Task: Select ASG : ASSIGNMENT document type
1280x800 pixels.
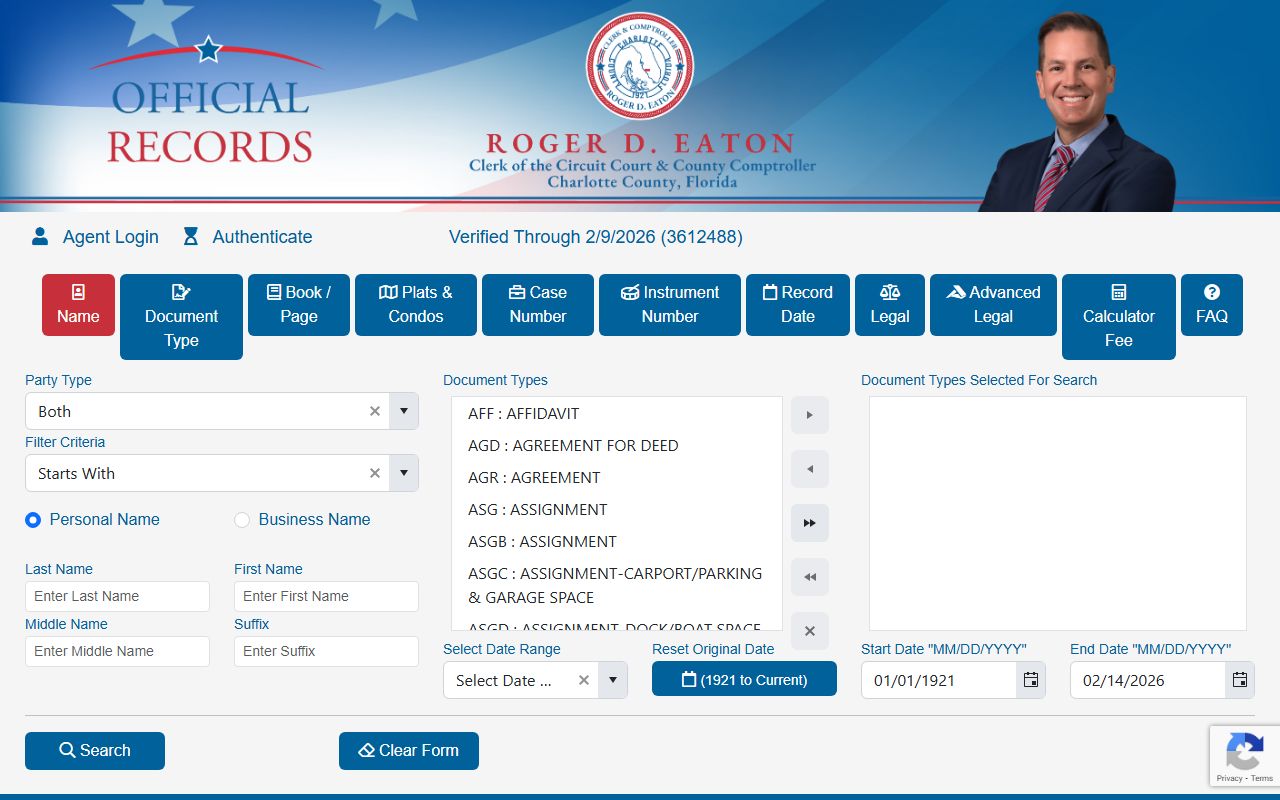Action: click(x=616, y=509)
